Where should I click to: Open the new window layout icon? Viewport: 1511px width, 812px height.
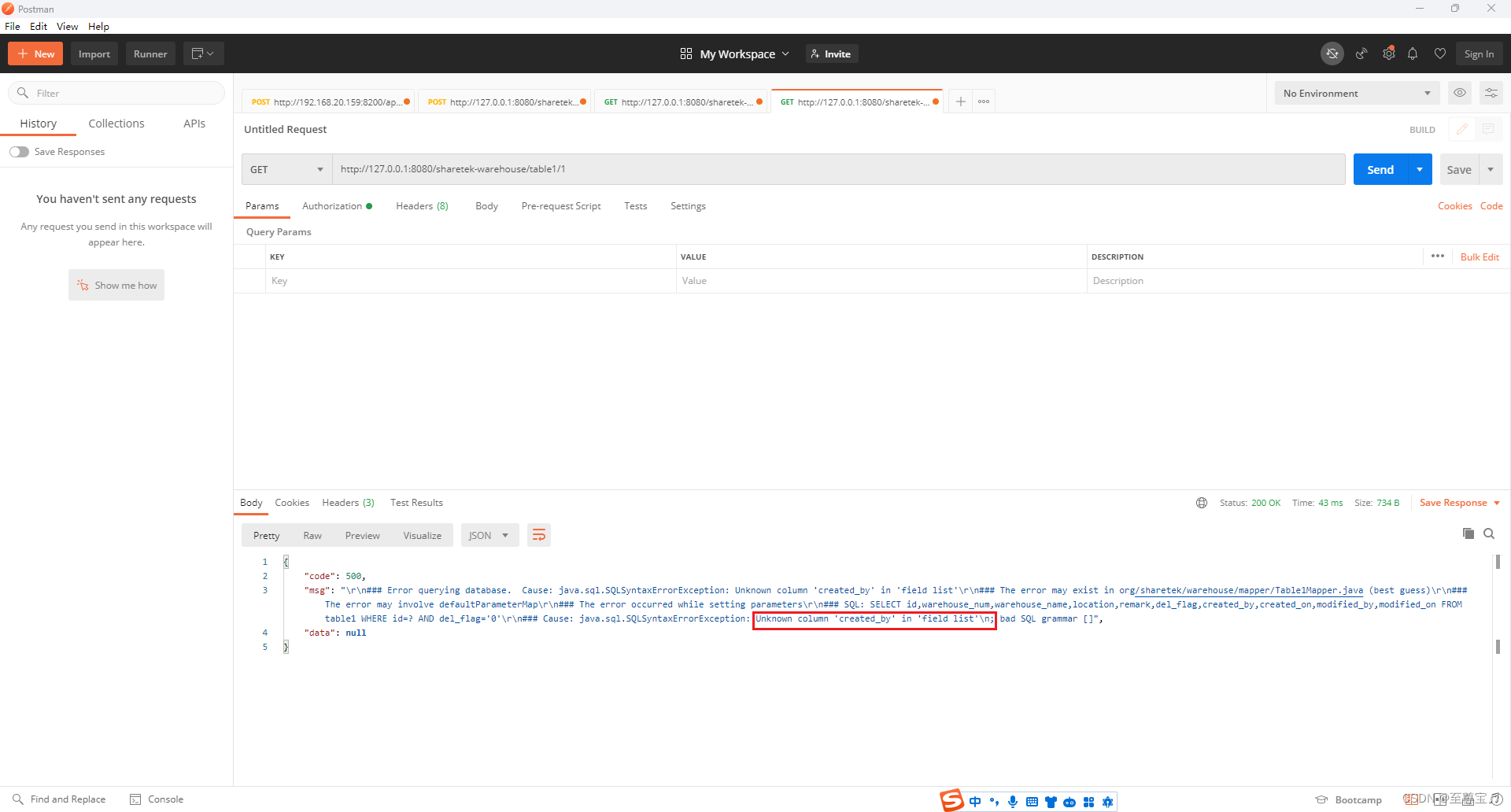(x=203, y=54)
